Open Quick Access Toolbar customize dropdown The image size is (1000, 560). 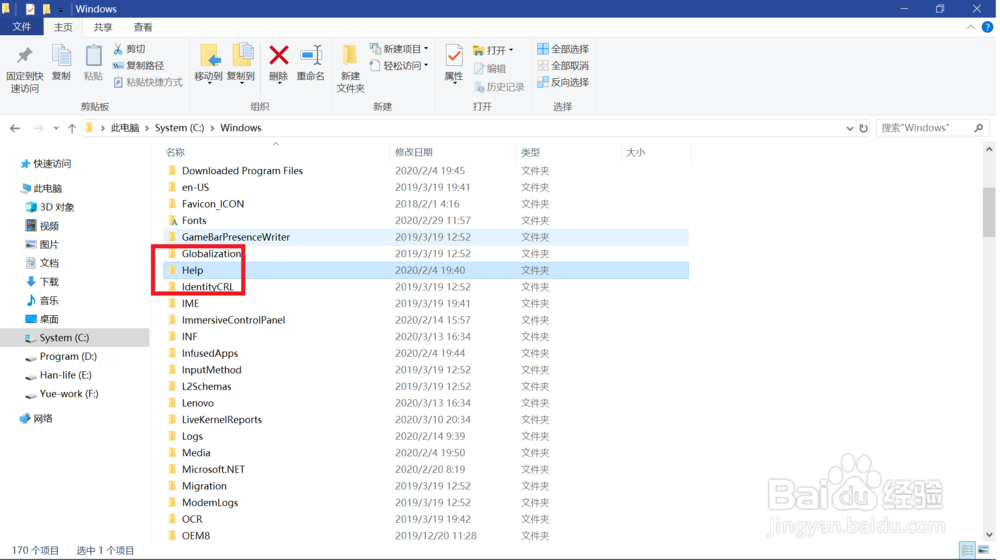tap(61, 10)
